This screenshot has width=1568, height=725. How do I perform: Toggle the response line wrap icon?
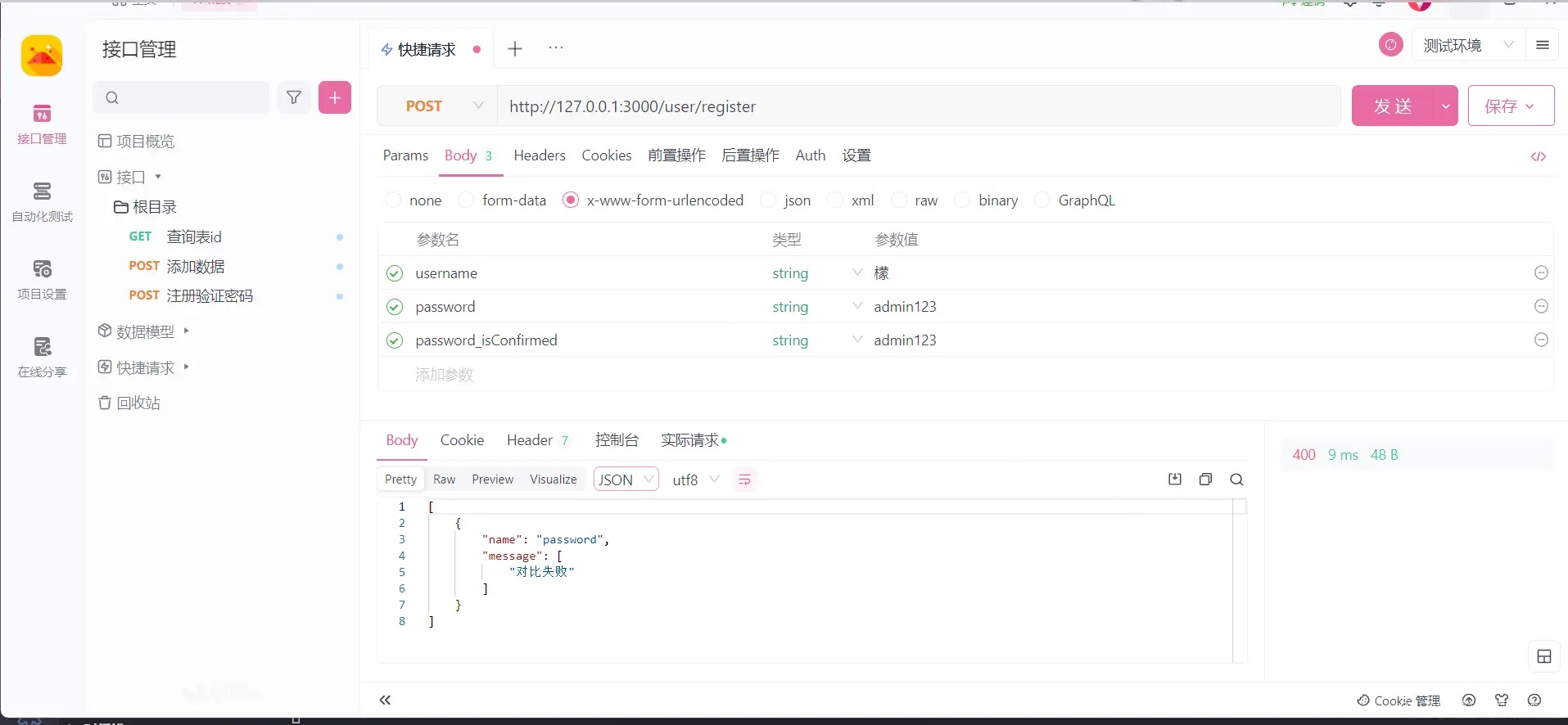coord(744,480)
